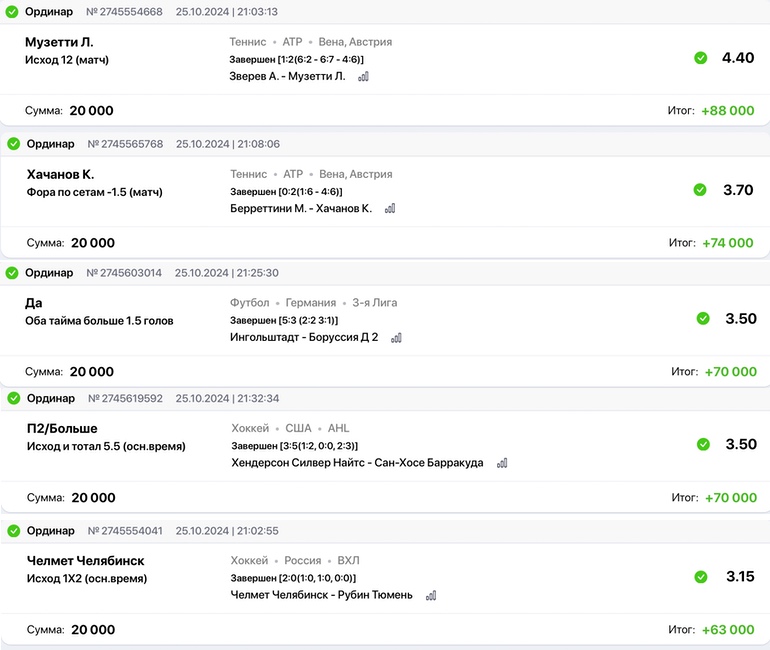Click the +88 000 result amount
770x650 pixels.
(x=727, y=111)
